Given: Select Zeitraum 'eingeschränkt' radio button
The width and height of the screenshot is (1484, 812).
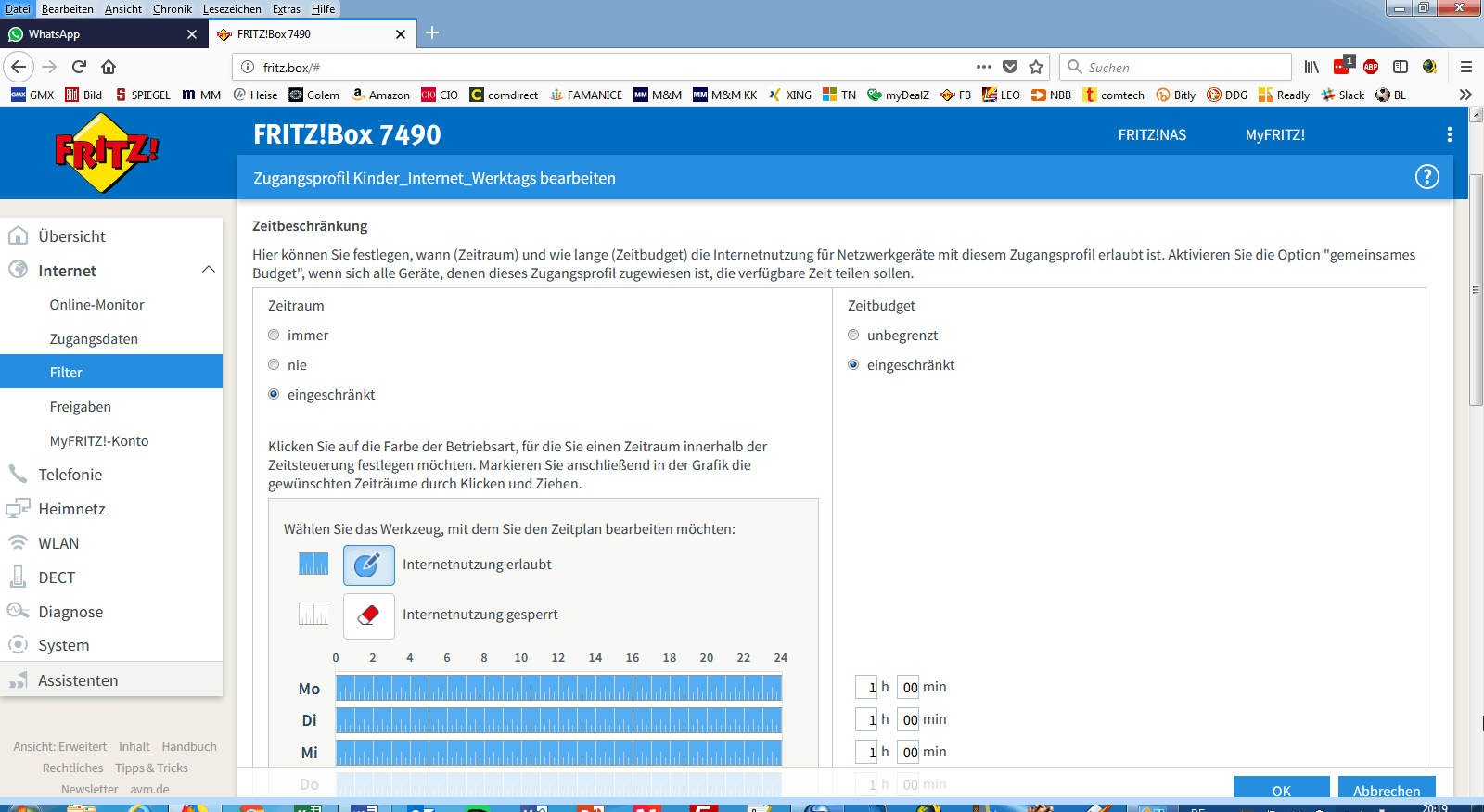Looking at the screenshot, I should (274, 394).
